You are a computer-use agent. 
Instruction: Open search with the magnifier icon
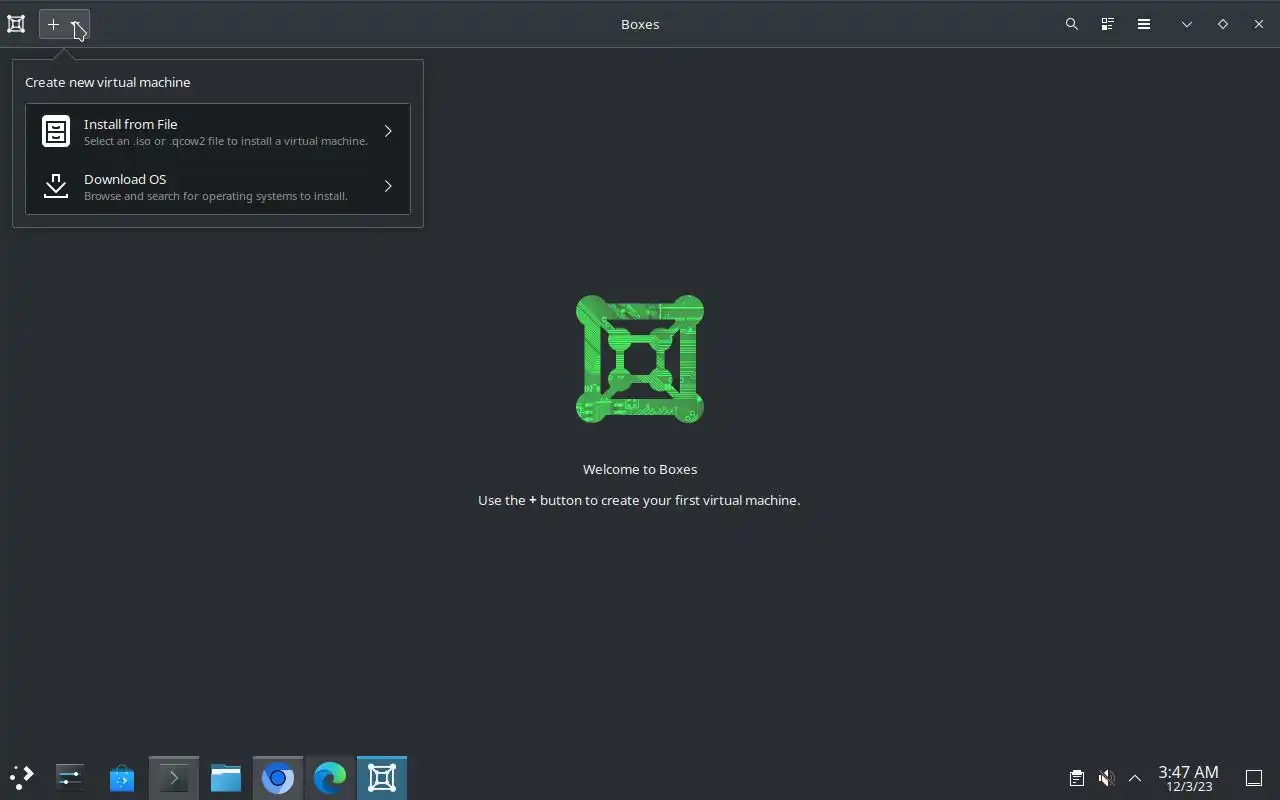[x=1072, y=24]
